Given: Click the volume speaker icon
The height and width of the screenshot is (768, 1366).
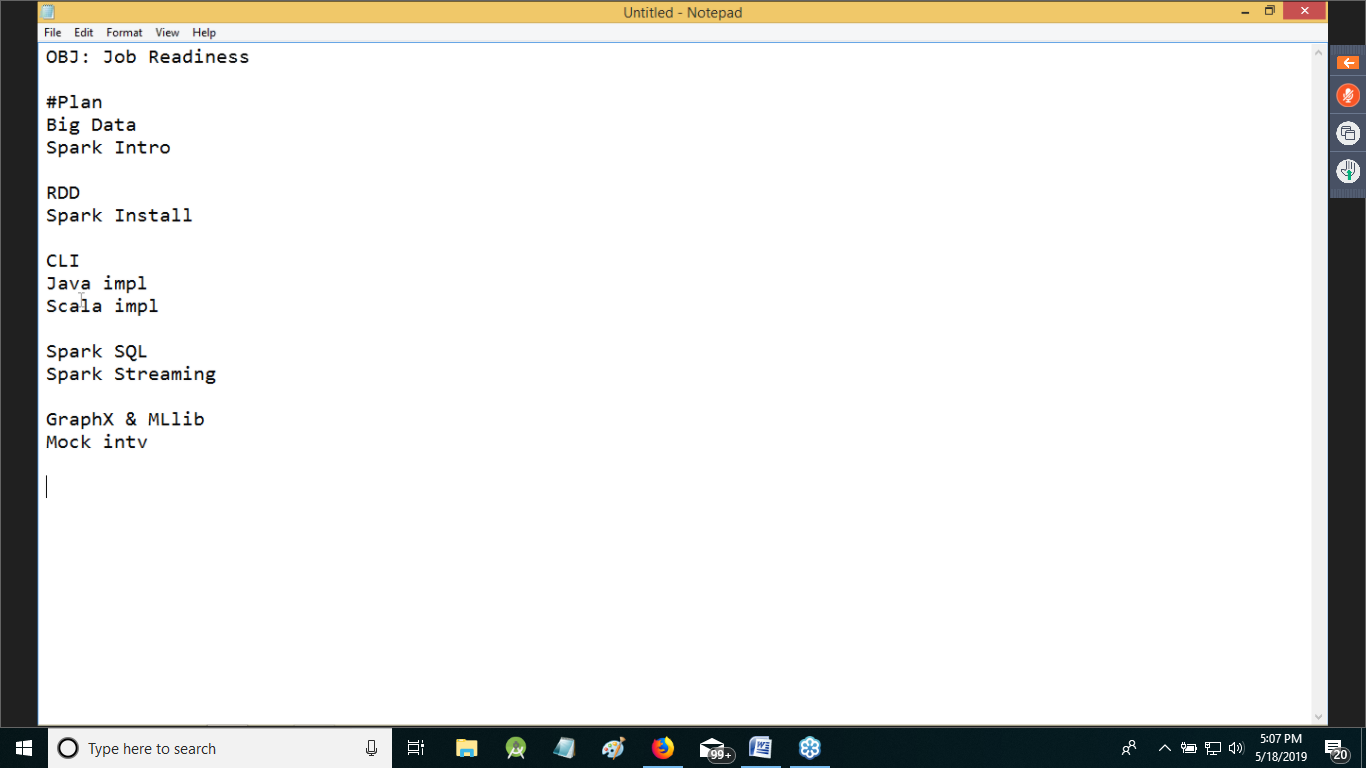Looking at the screenshot, I should [x=1236, y=748].
